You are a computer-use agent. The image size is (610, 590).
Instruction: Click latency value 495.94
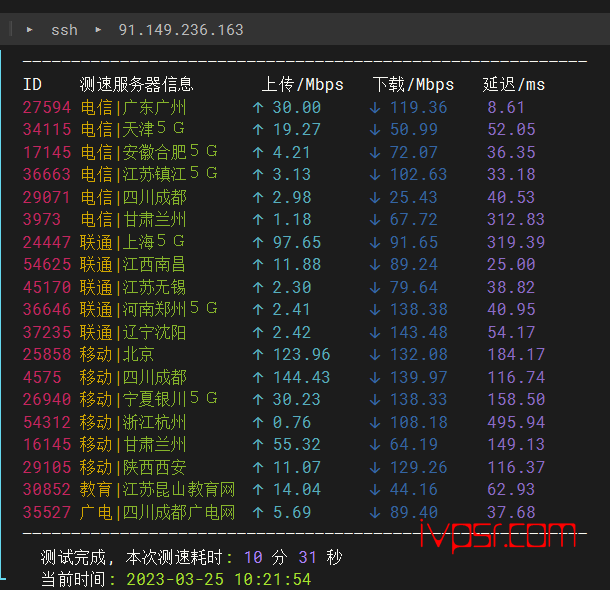[x=516, y=422]
